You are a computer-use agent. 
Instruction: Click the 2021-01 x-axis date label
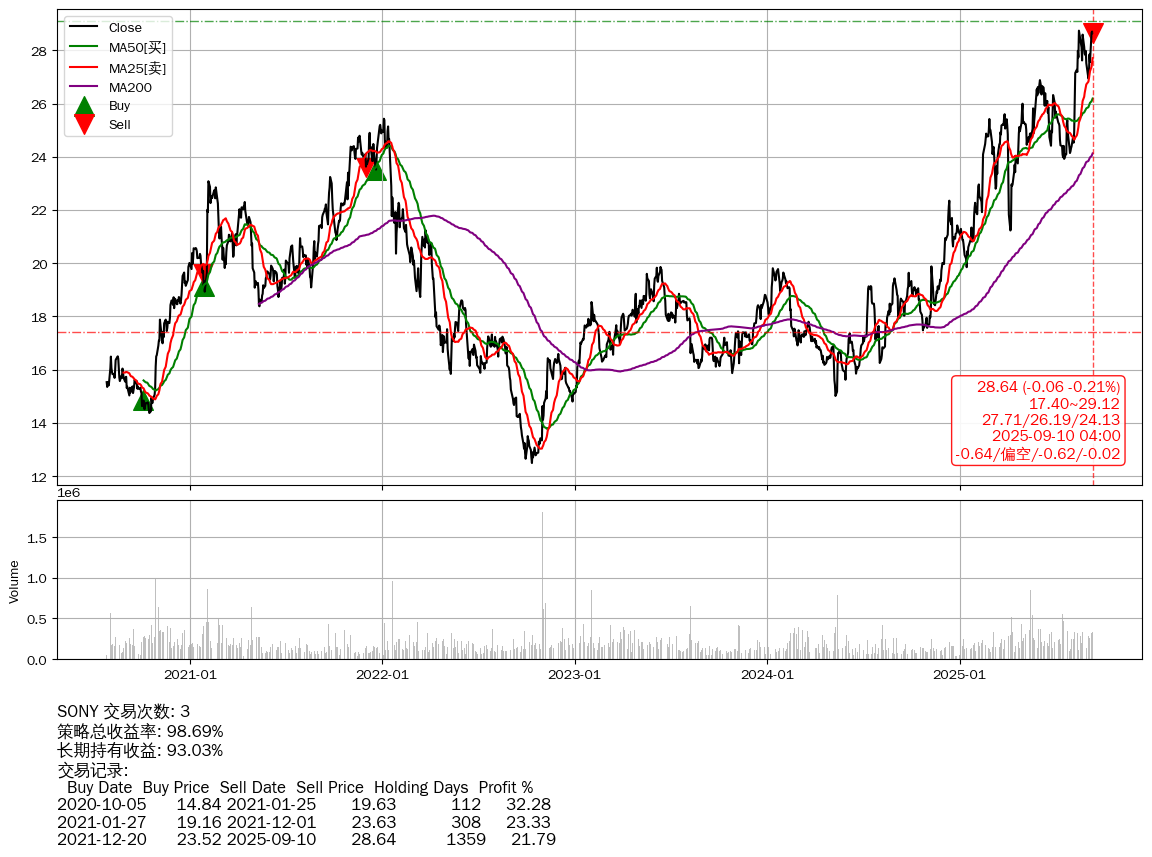[x=190, y=675]
